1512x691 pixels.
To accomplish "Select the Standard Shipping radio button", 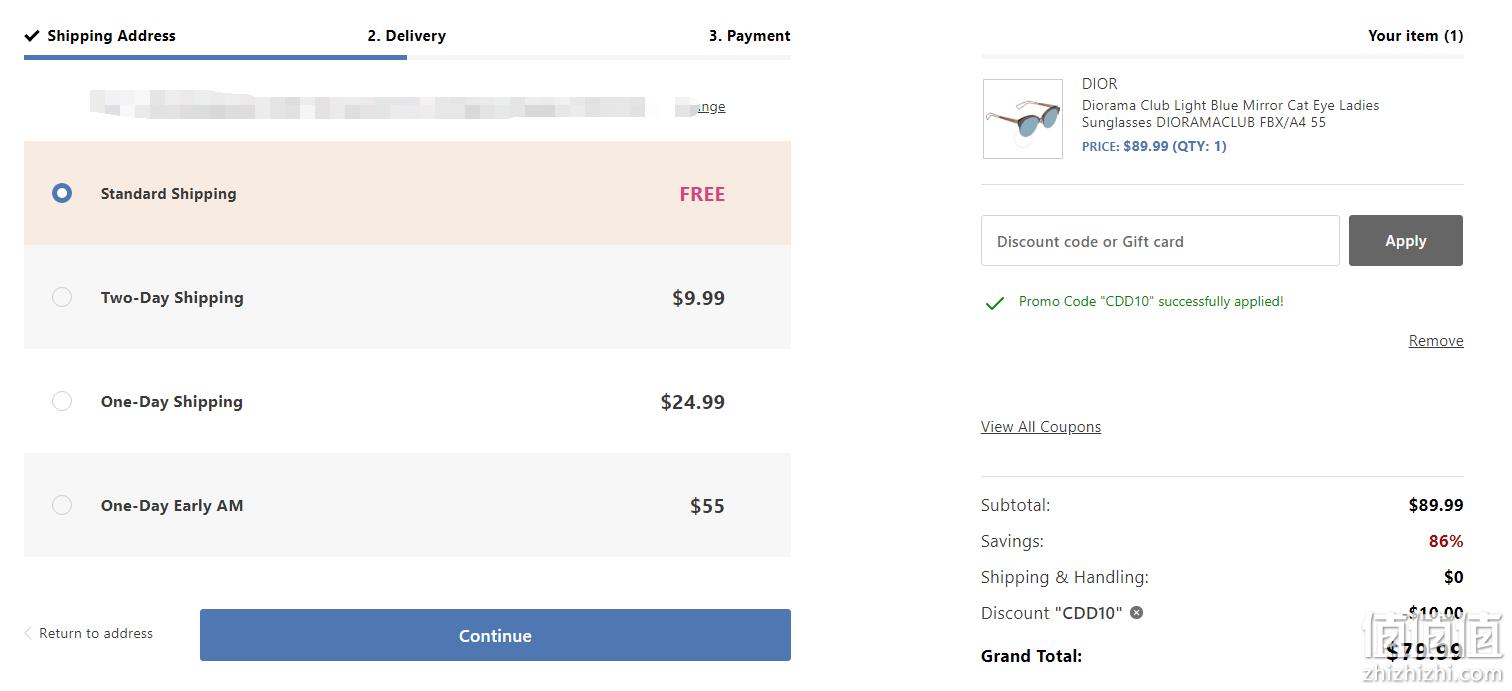I will [x=62, y=193].
